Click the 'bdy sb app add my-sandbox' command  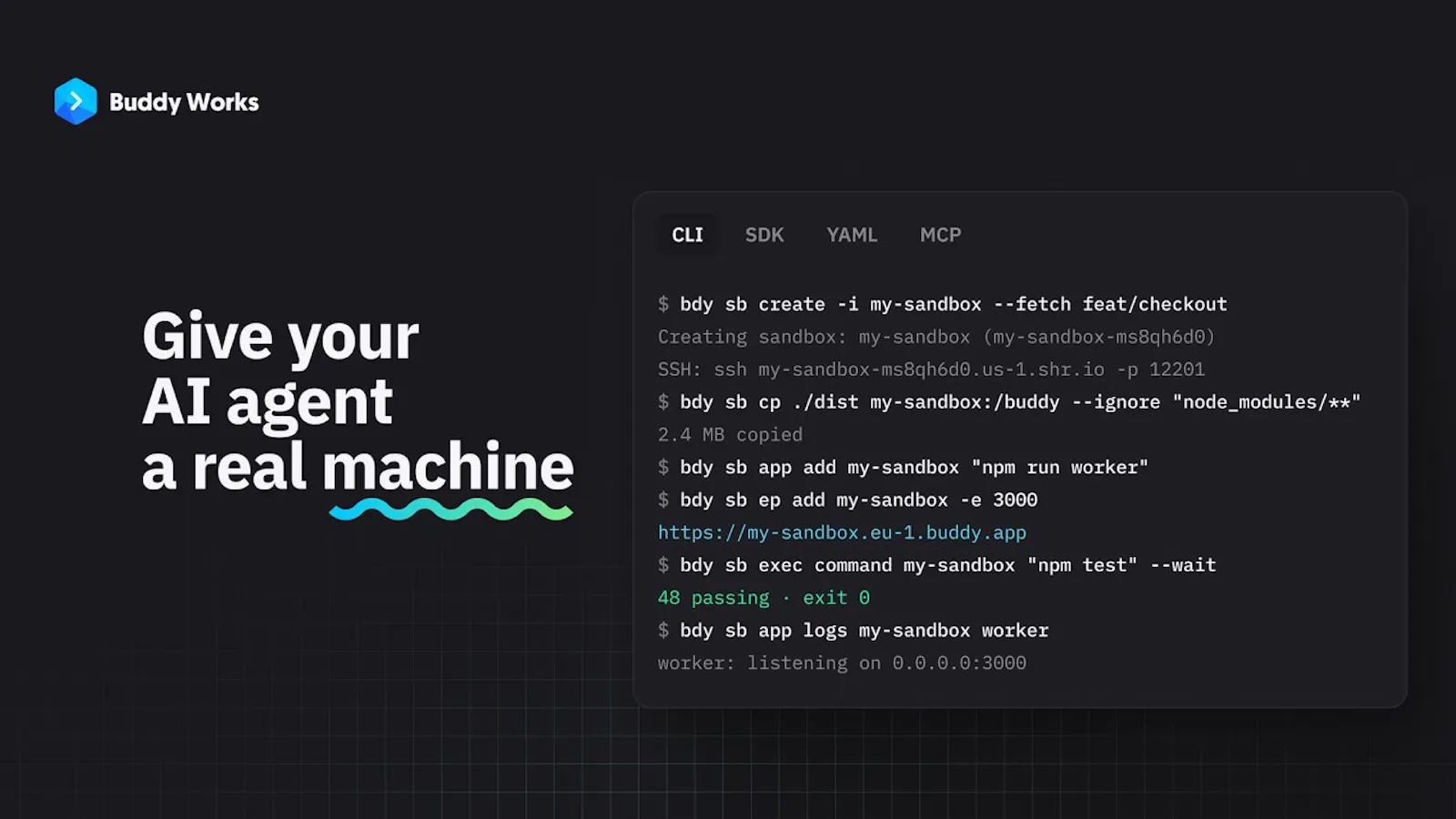tap(903, 468)
